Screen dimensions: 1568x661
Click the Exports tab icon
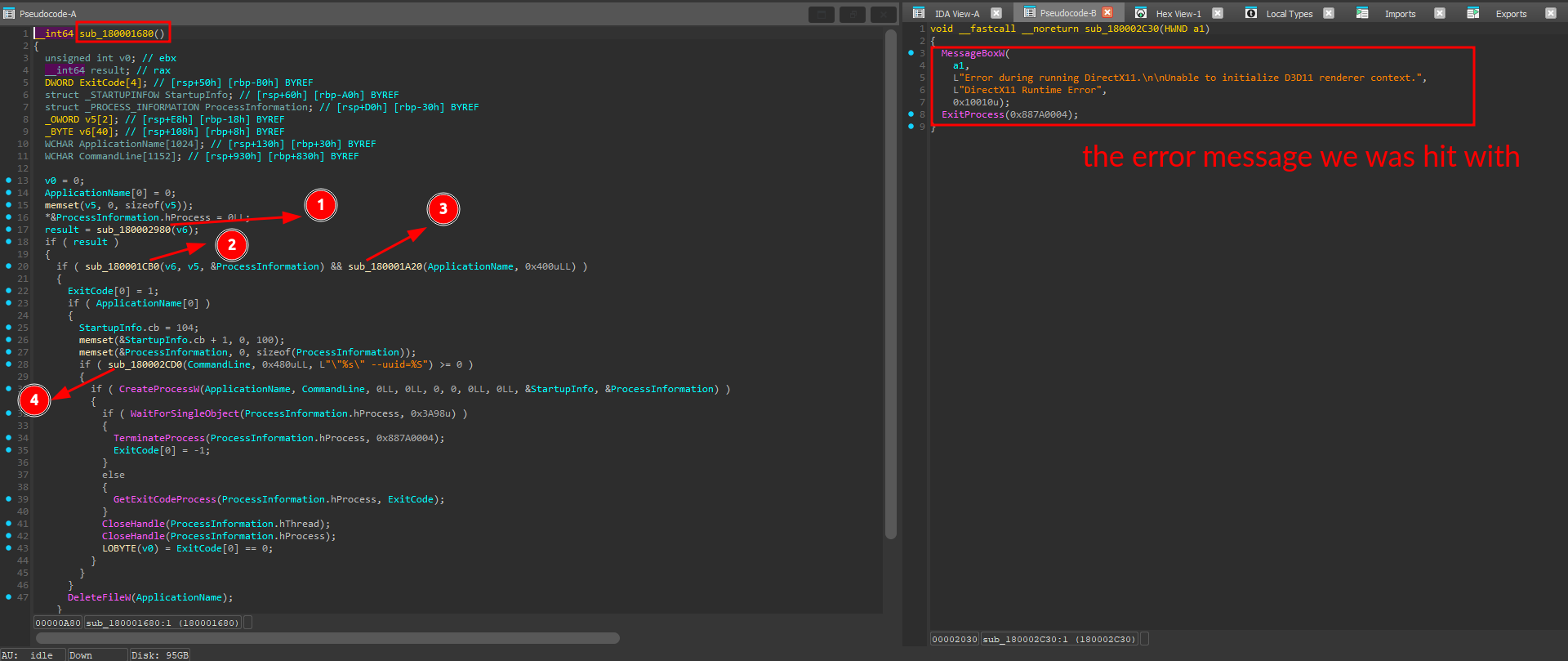[x=1473, y=13]
